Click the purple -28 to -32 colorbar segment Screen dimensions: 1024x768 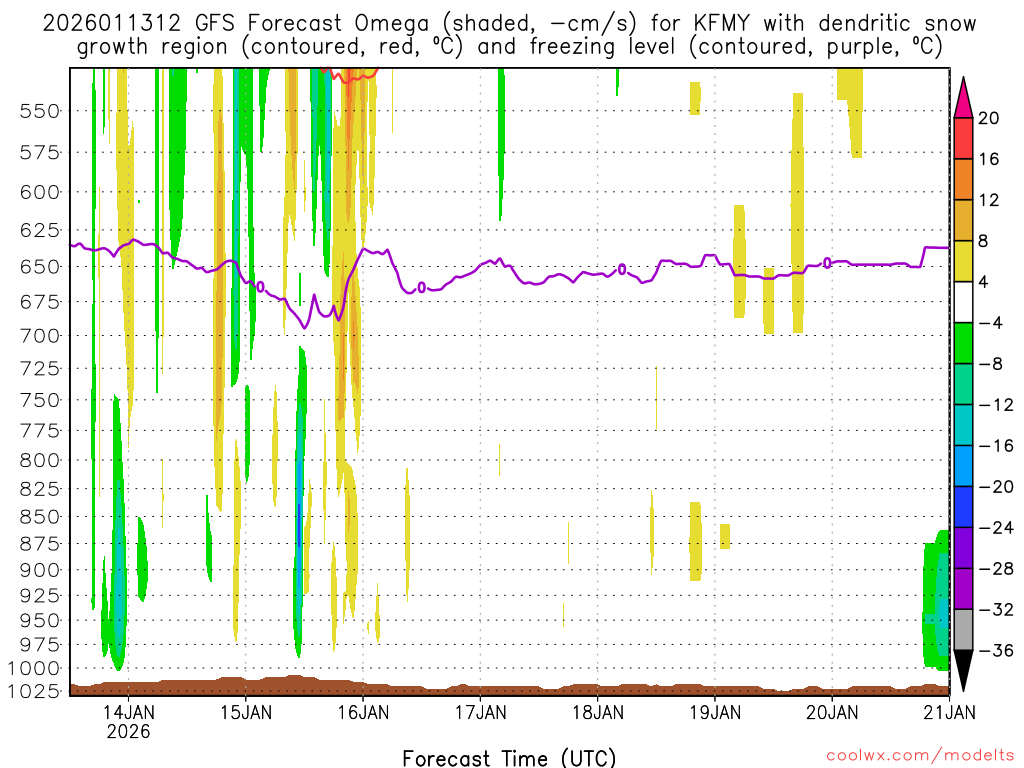pos(963,588)
